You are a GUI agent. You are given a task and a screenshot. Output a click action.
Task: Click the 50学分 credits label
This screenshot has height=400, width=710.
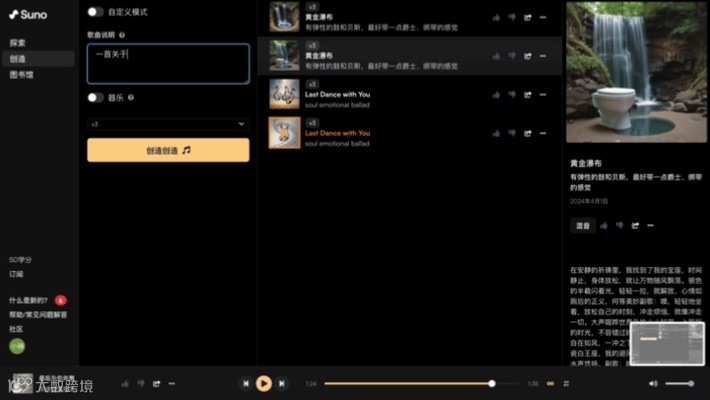point(20,260)
